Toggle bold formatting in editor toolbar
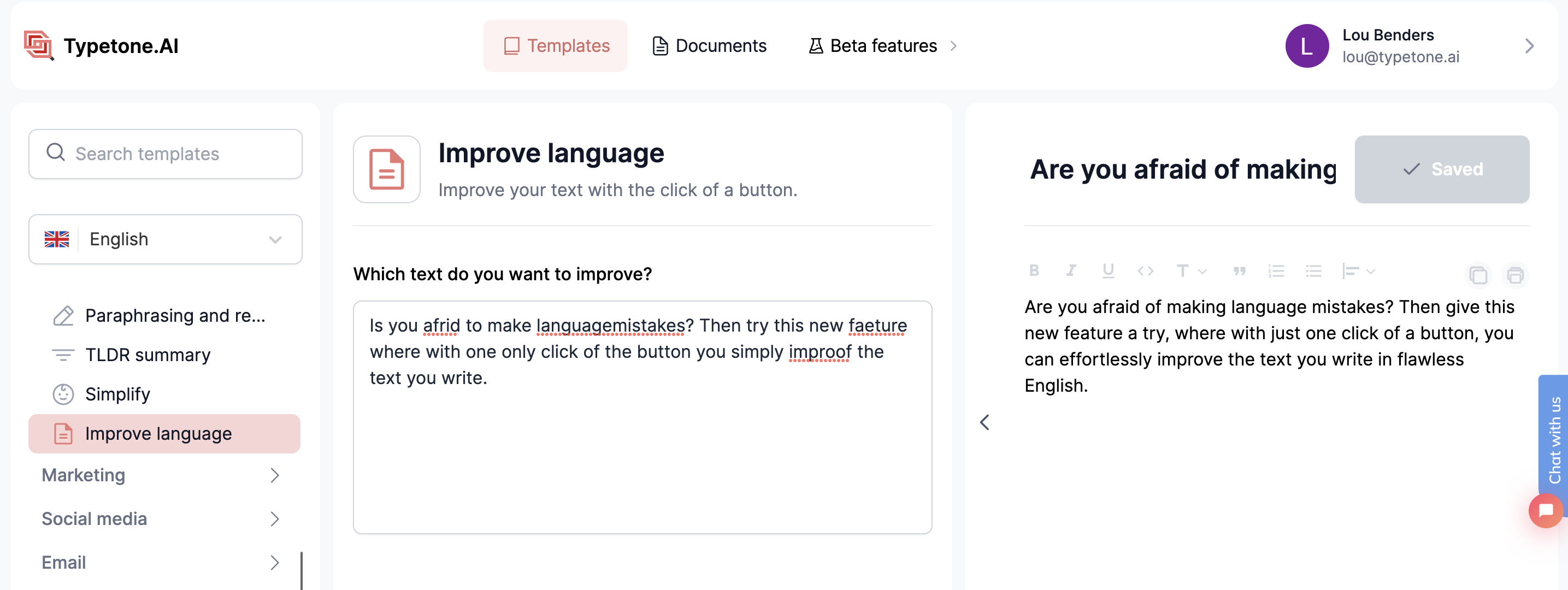Screen dimensions: 1568x590 (x=1034, y=270)
